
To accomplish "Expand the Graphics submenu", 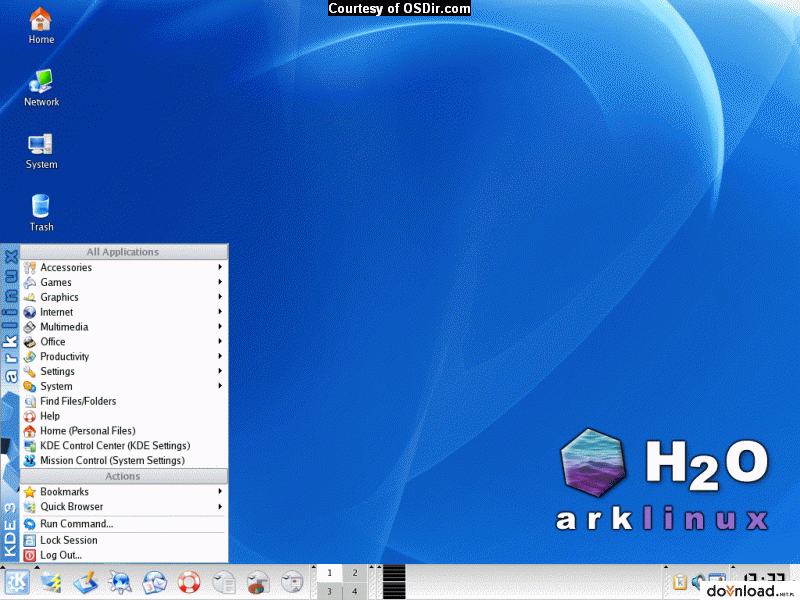I will click(123, 297).
